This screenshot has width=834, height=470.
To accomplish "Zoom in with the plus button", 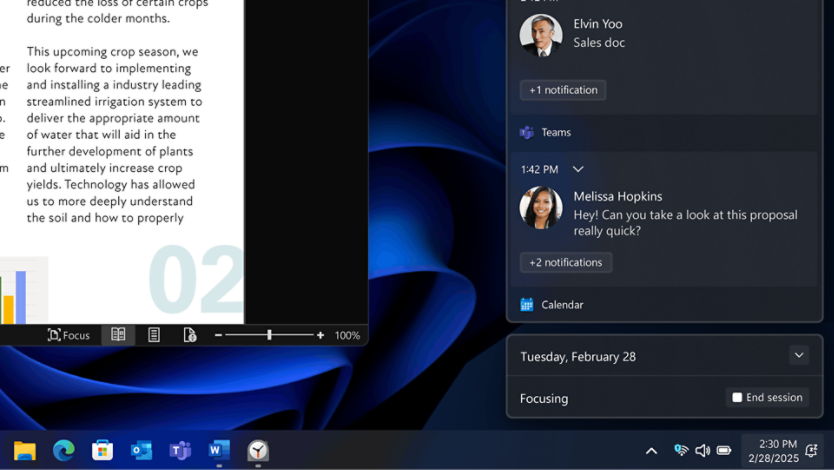I will pos(320,335).
